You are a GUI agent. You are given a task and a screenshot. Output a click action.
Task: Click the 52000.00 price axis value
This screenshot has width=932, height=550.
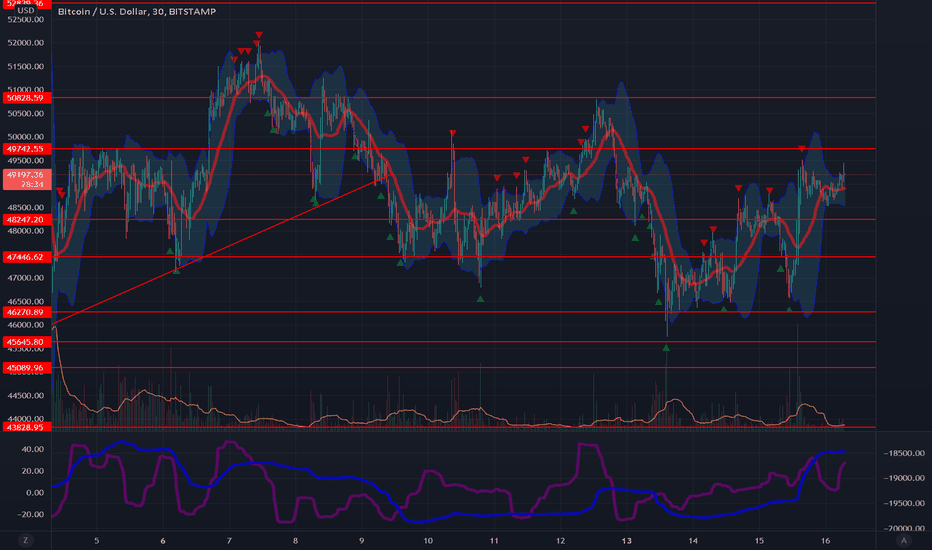coord(26,43)
